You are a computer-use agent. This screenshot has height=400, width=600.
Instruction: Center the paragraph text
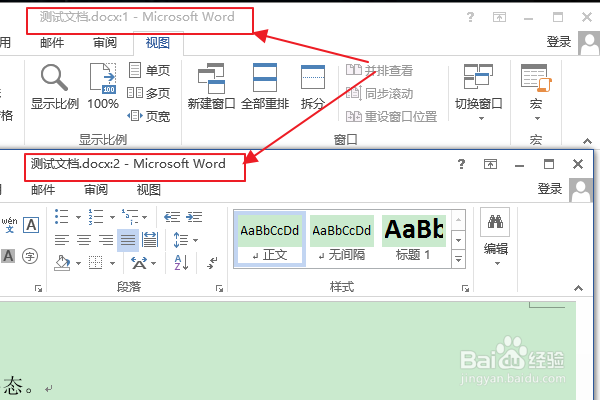84,240
